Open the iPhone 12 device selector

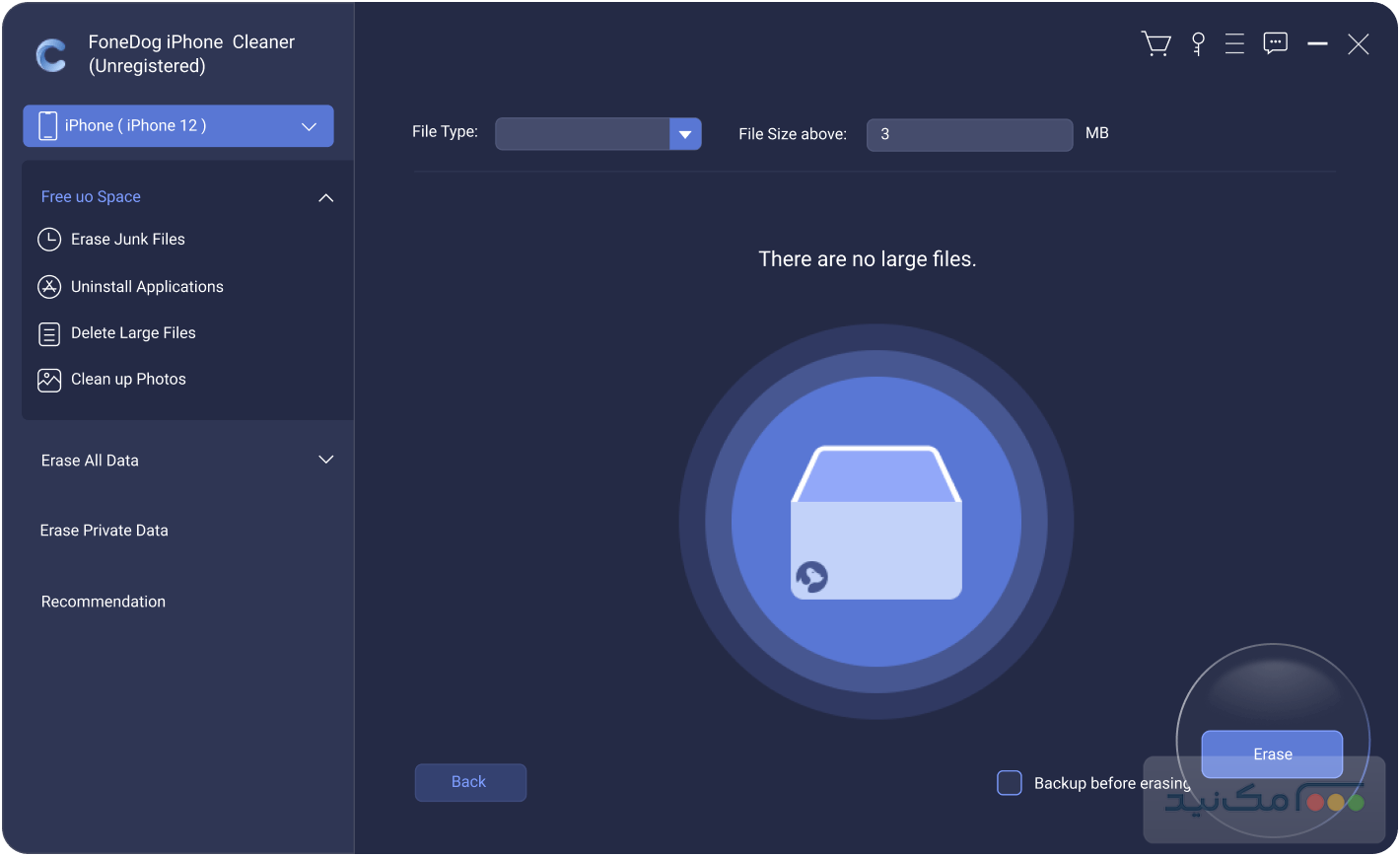pyautogui.click(x=178, y=126)
